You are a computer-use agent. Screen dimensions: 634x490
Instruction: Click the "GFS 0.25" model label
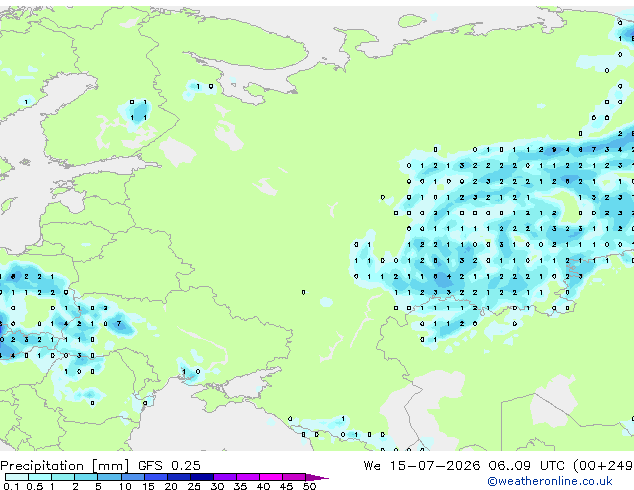coord(169,465)
